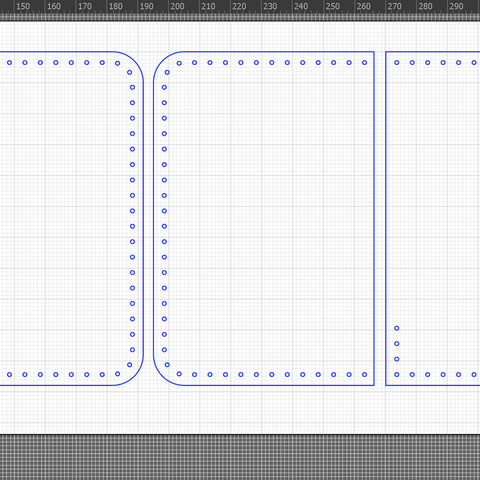Select the top-right corner hole of the middle panel
The width and height of the screenshot is (480, 480).
[x=364, y=63]
